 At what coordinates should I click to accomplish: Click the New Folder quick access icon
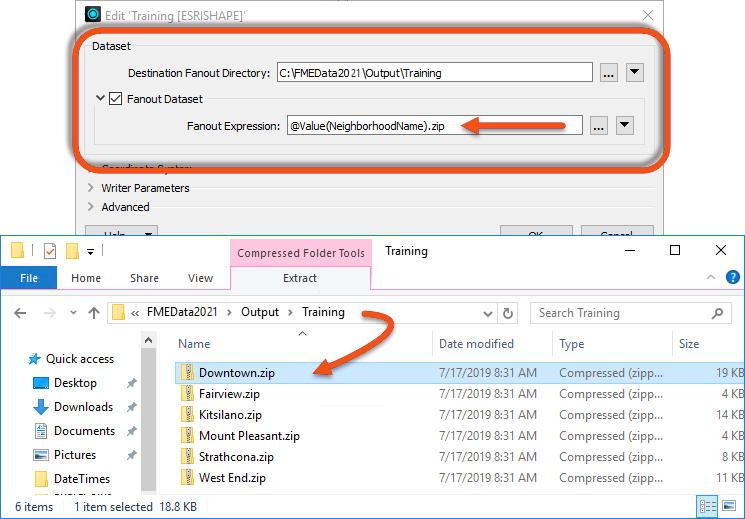(x=72, y=251)
